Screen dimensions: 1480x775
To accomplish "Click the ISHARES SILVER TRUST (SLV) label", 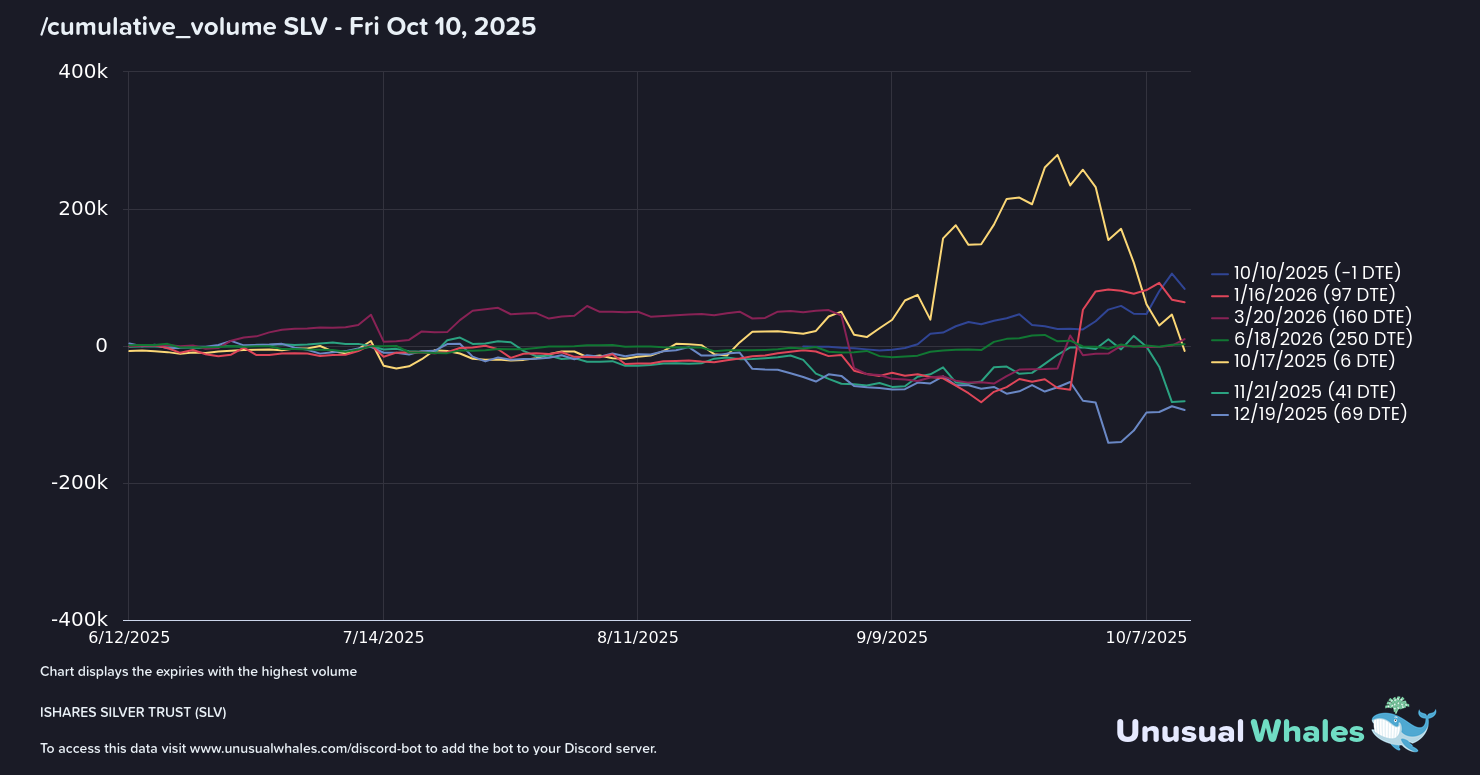I will point(133,712).
